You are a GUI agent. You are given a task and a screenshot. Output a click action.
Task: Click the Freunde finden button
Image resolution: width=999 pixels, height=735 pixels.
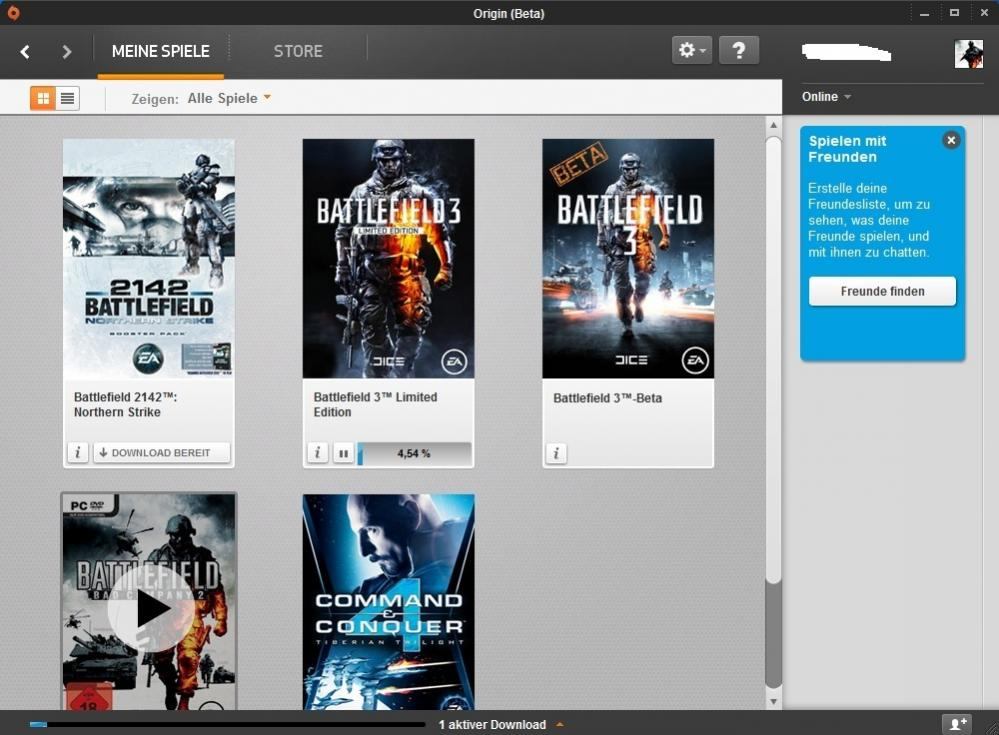[882, 291]
